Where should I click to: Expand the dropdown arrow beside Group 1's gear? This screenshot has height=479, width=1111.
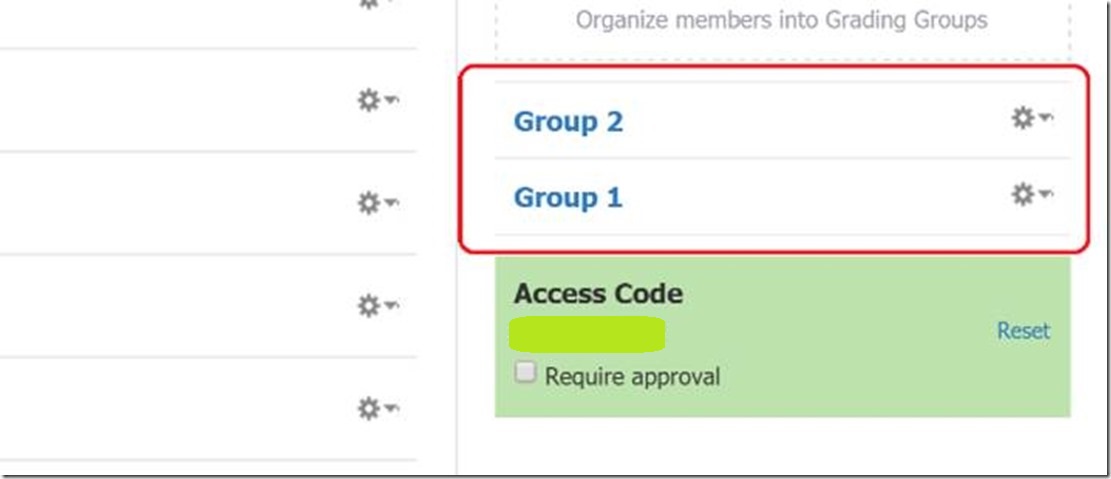(x=1045, y=195)
